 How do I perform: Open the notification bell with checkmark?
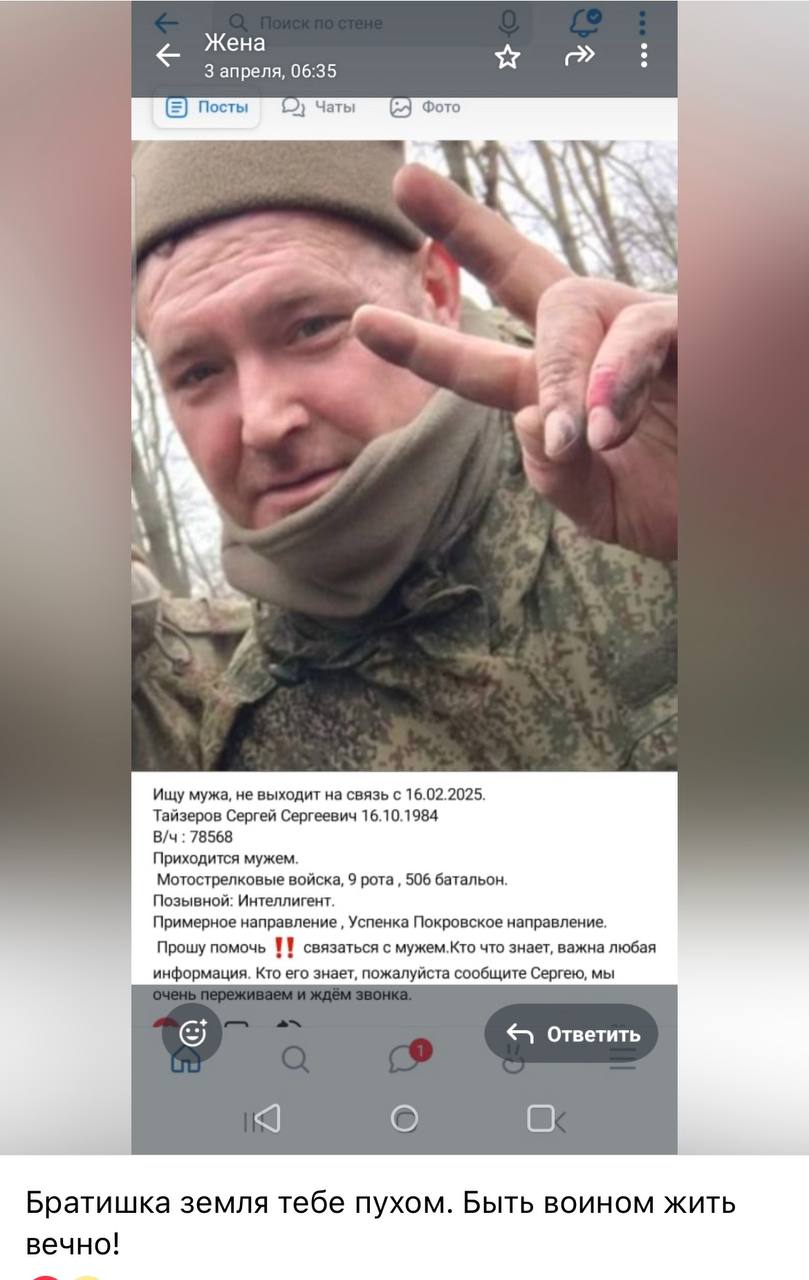click(585, 20)
